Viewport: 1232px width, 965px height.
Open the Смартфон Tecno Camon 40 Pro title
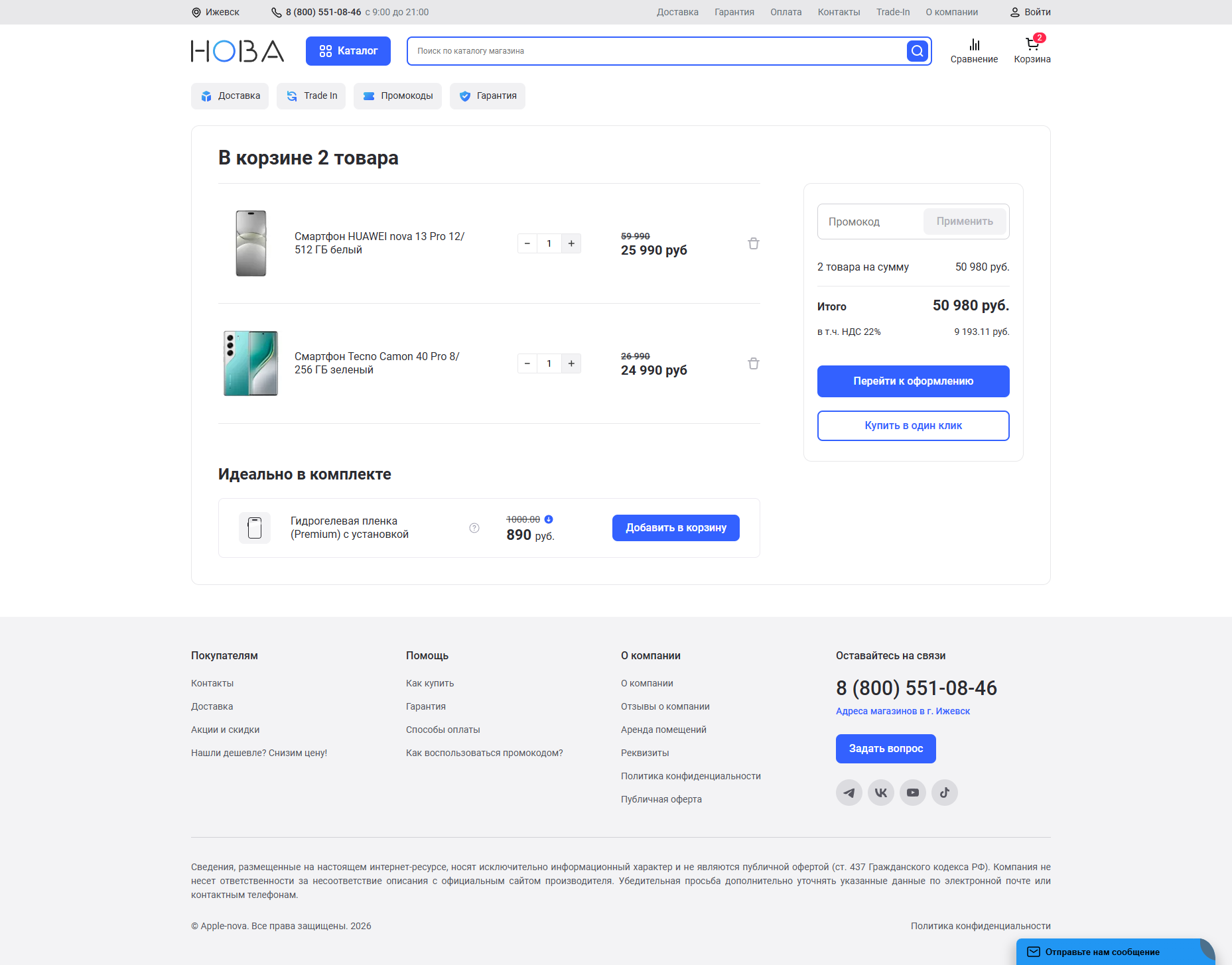(377, 363)
